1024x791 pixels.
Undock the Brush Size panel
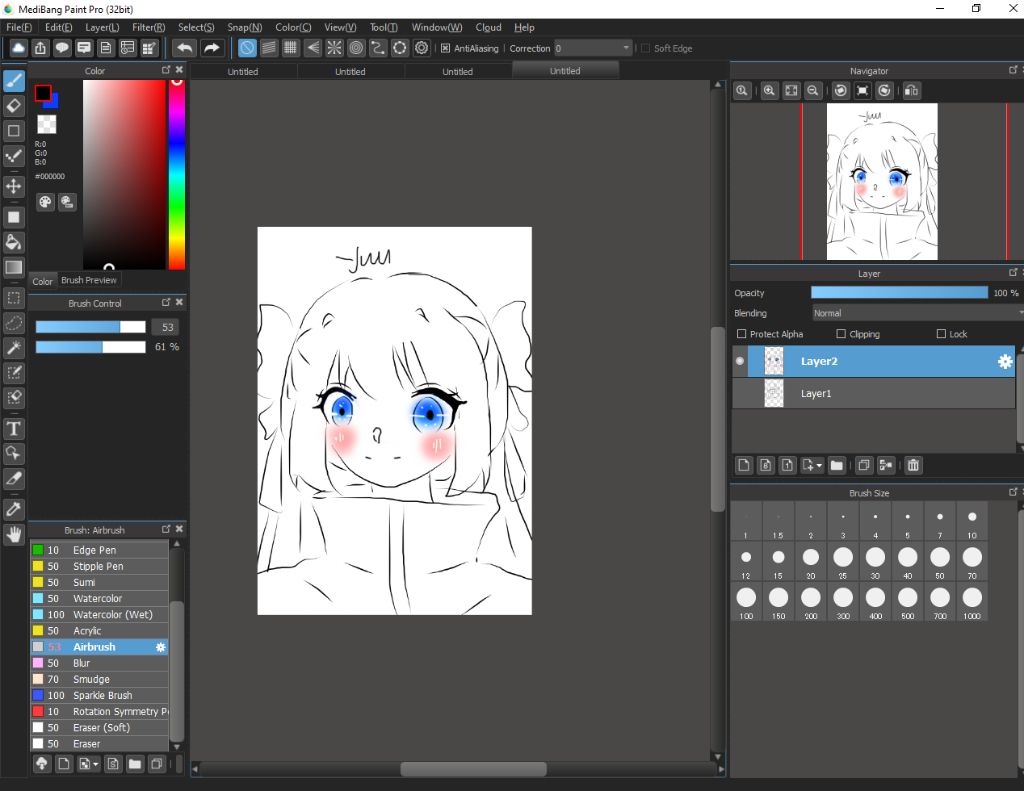pyautogui.click(x=1013, y=492)
